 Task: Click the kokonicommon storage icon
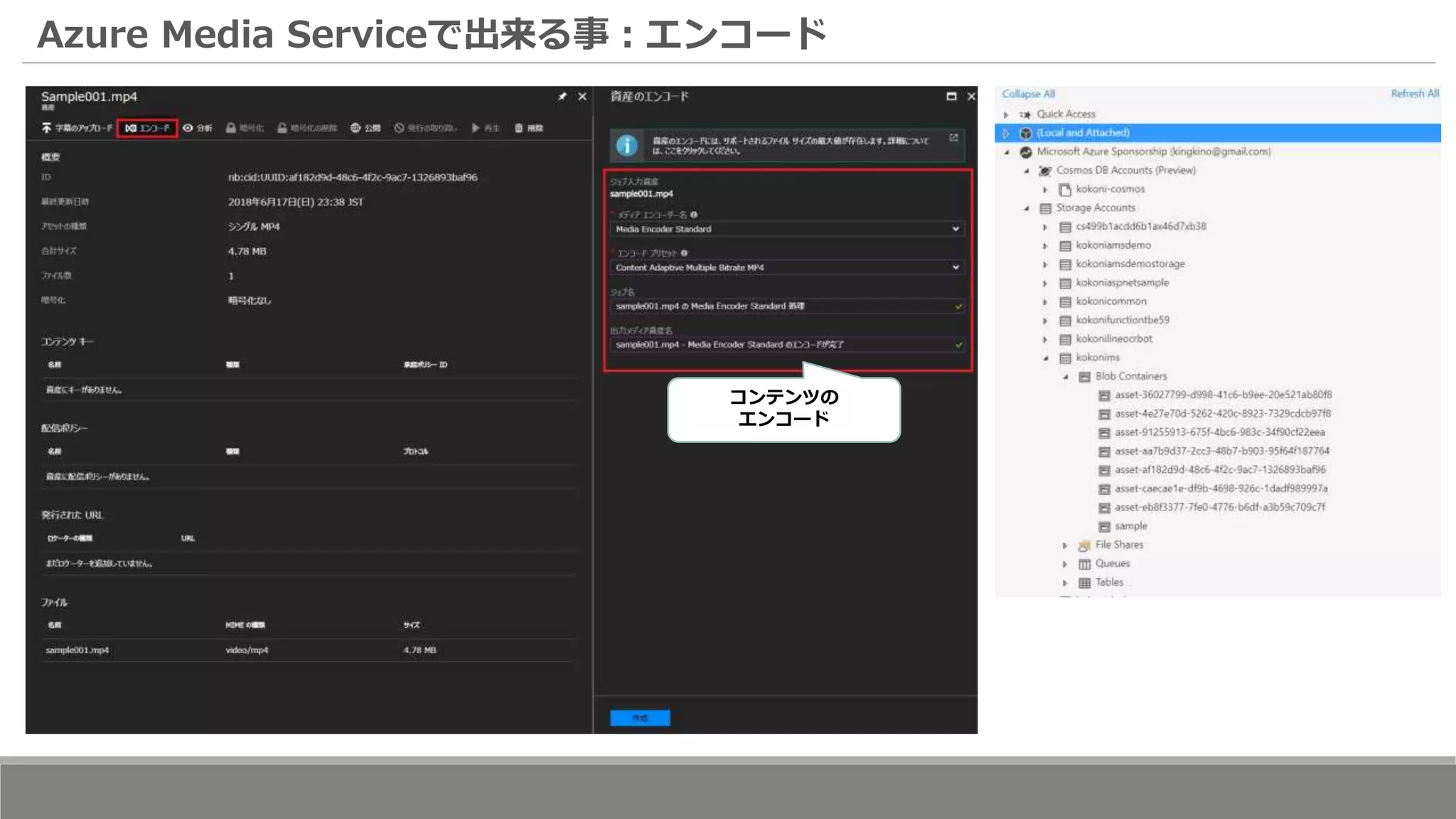coord(1065,302)
